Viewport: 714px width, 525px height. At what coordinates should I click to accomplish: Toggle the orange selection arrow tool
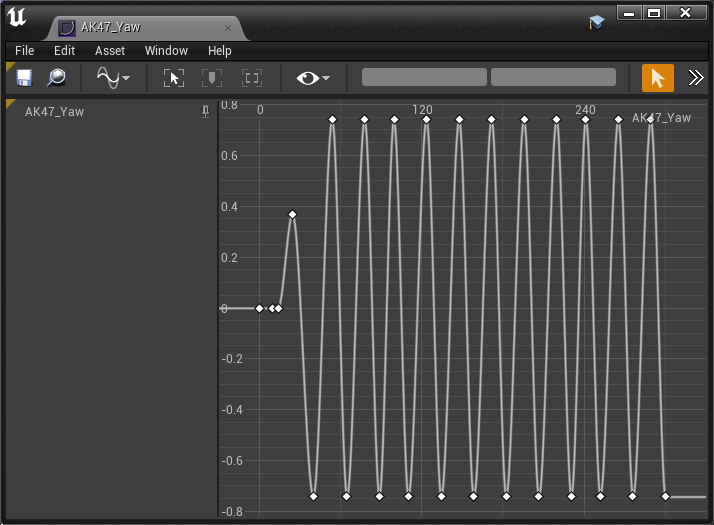[658, 78]
